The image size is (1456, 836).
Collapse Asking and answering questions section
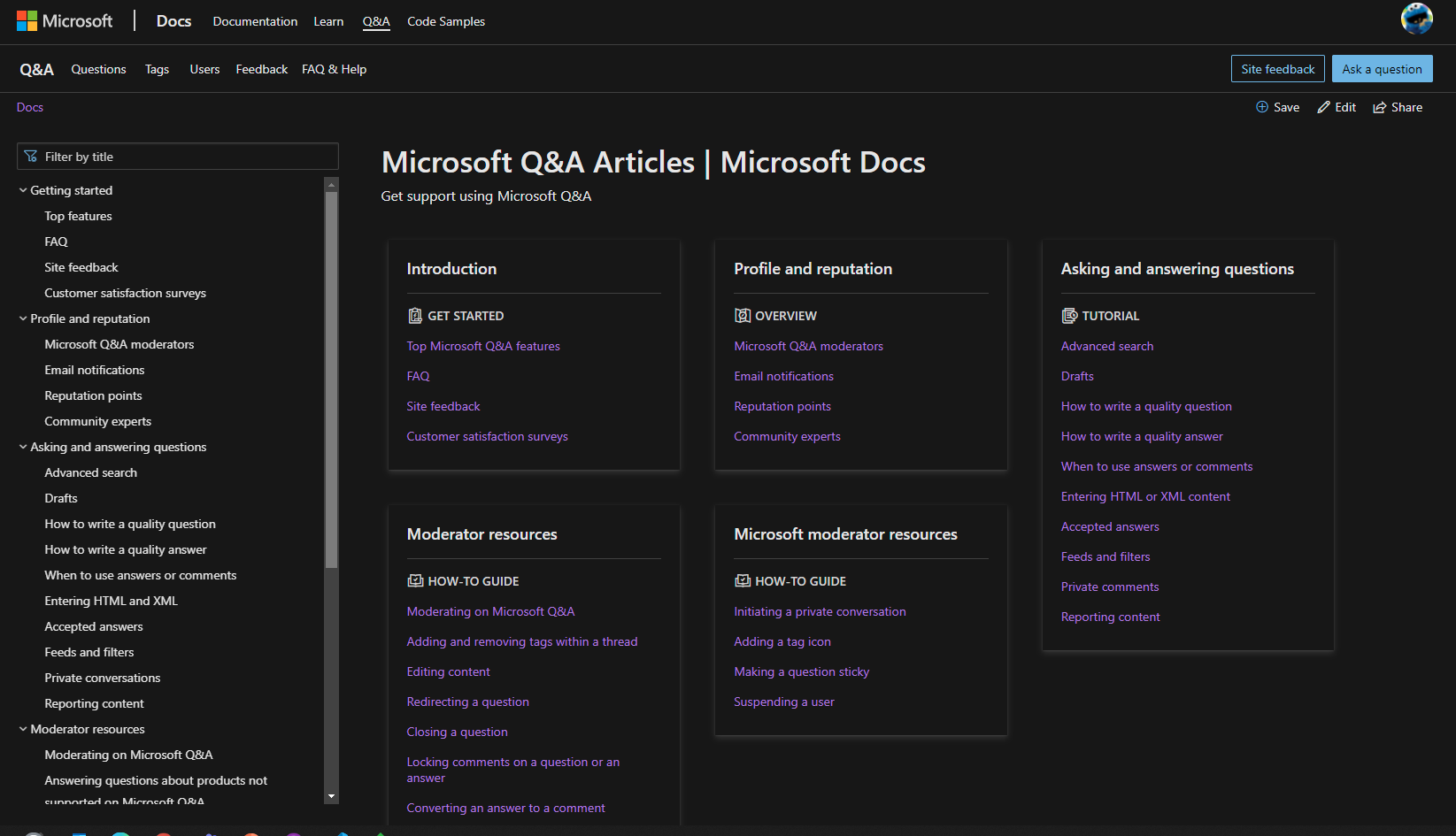(x=23, y=447)
